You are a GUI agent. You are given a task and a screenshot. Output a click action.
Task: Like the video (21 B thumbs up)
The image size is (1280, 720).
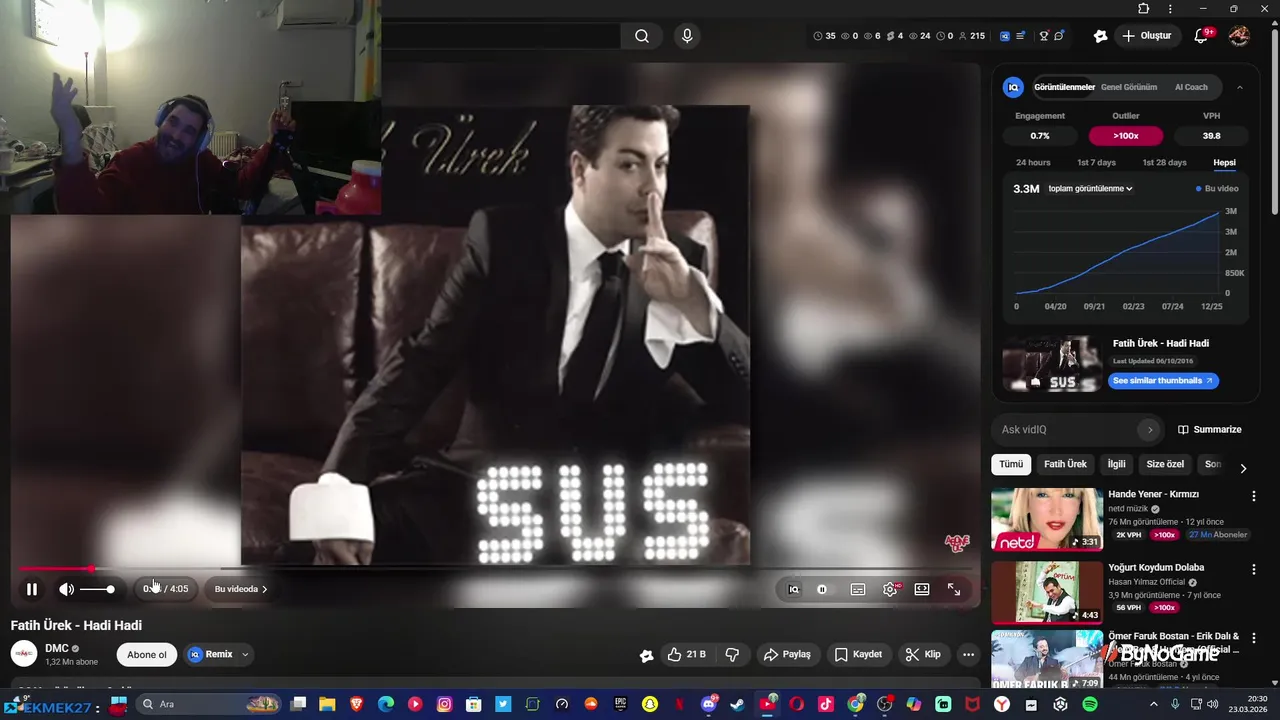tap(686, 654)
